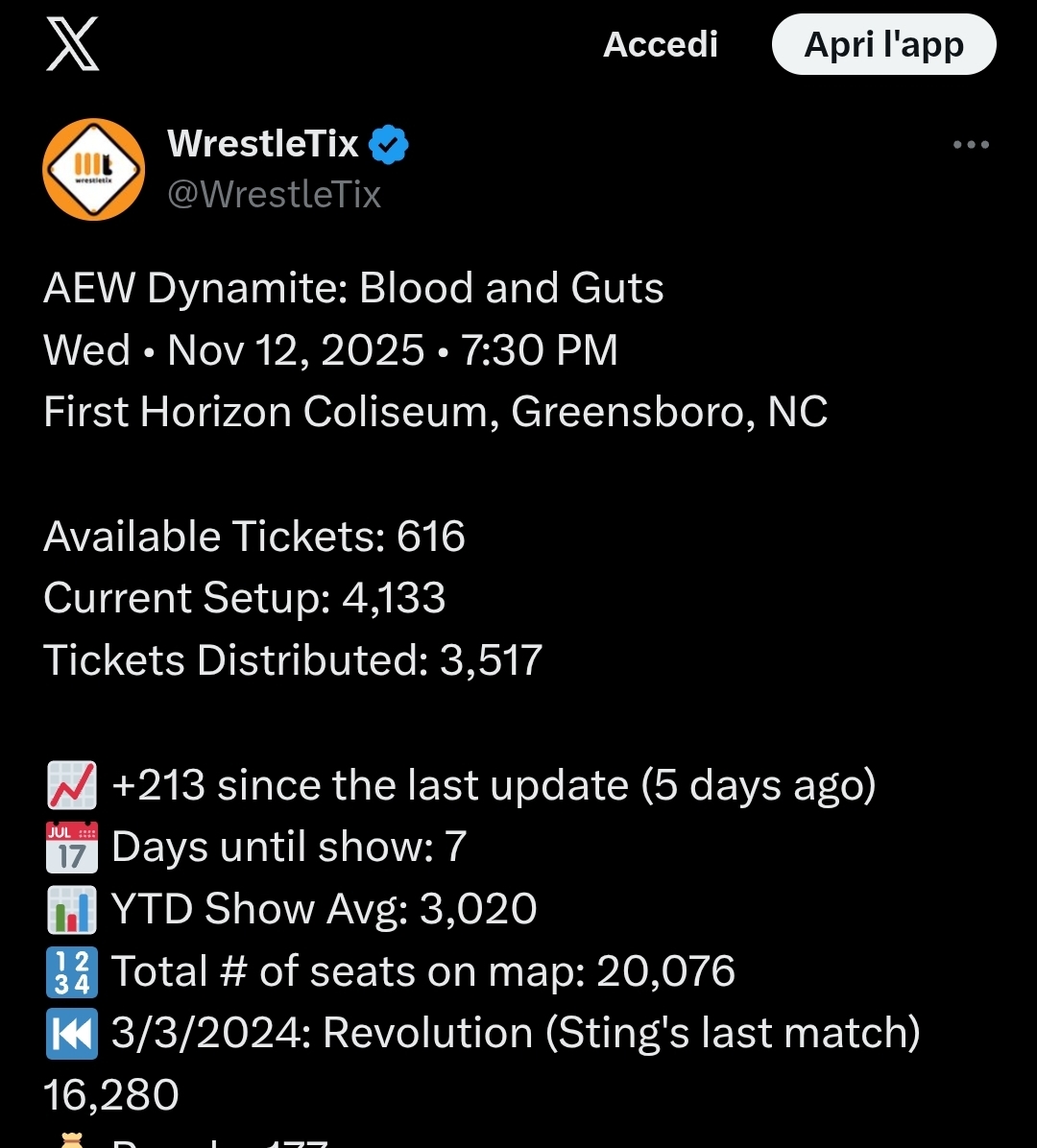
Task: Click the Revolution (Sting's last match) text
Action: (621, 1033)
